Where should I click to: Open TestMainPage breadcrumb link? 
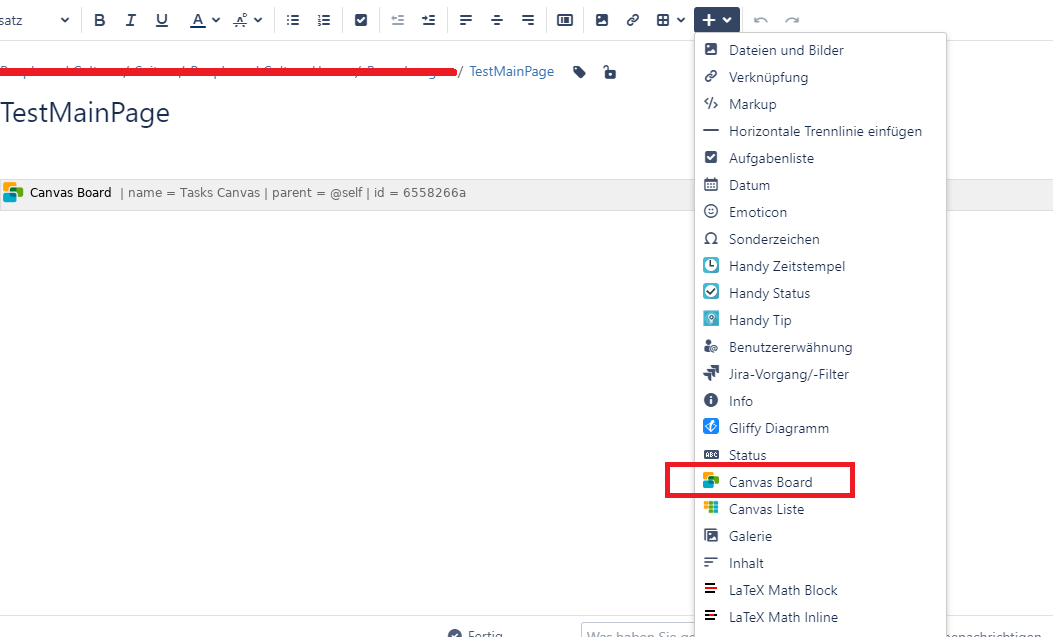coord(512,72)
